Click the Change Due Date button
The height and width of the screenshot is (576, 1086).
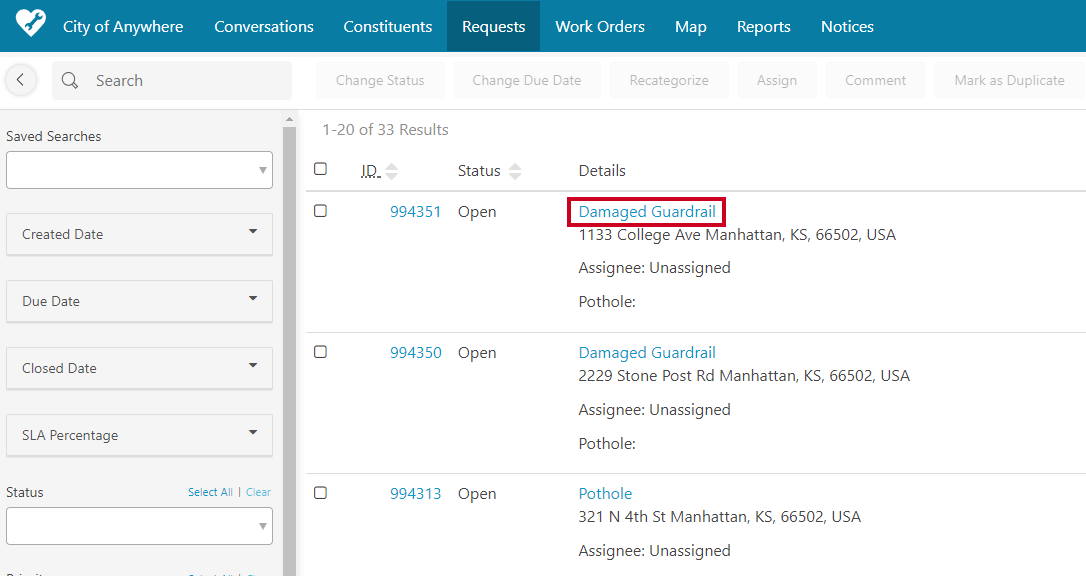[526, 80]
